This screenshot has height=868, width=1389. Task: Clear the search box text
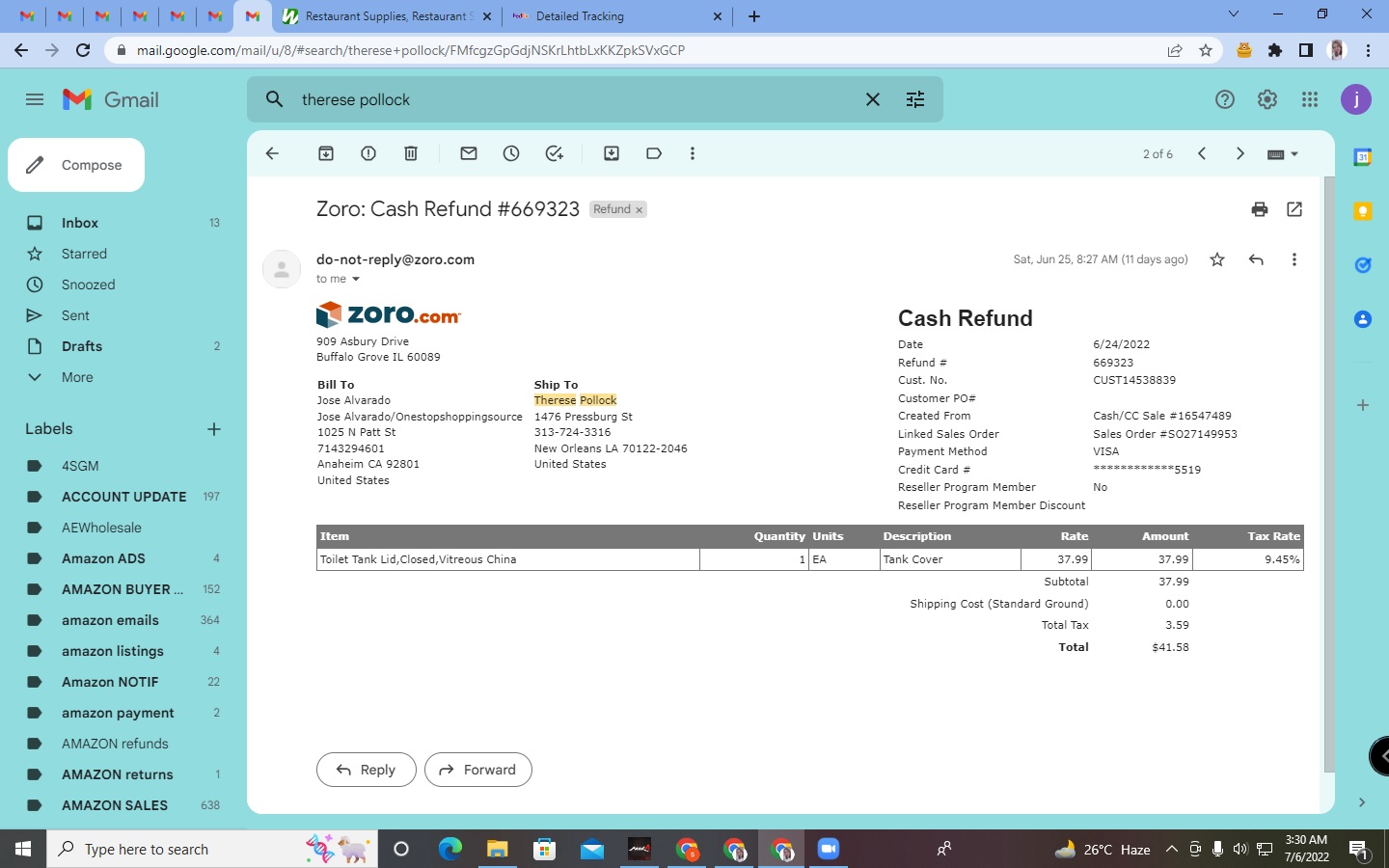pyautogui.click(x=873, y=99)
